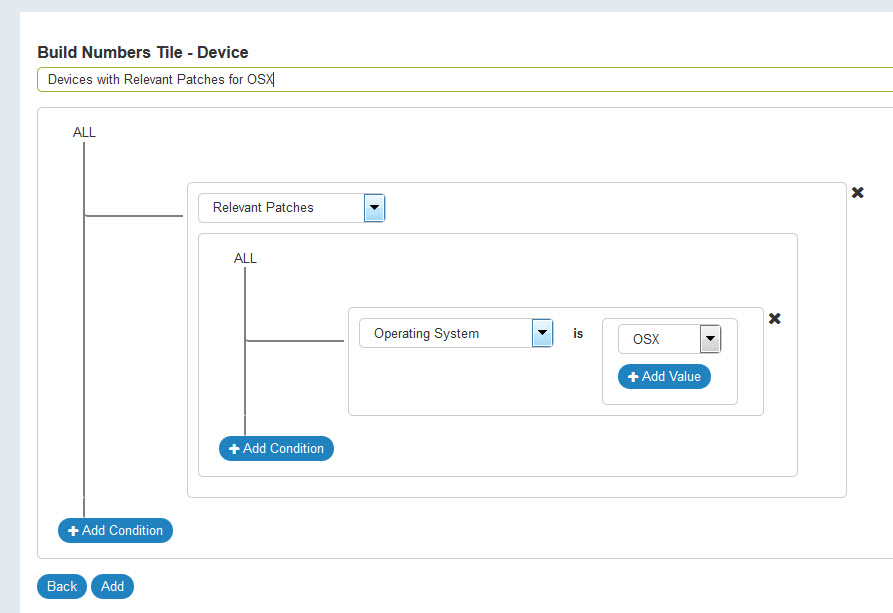Add another value under OSX
This screenshot has width=893, height=613.
664,377
